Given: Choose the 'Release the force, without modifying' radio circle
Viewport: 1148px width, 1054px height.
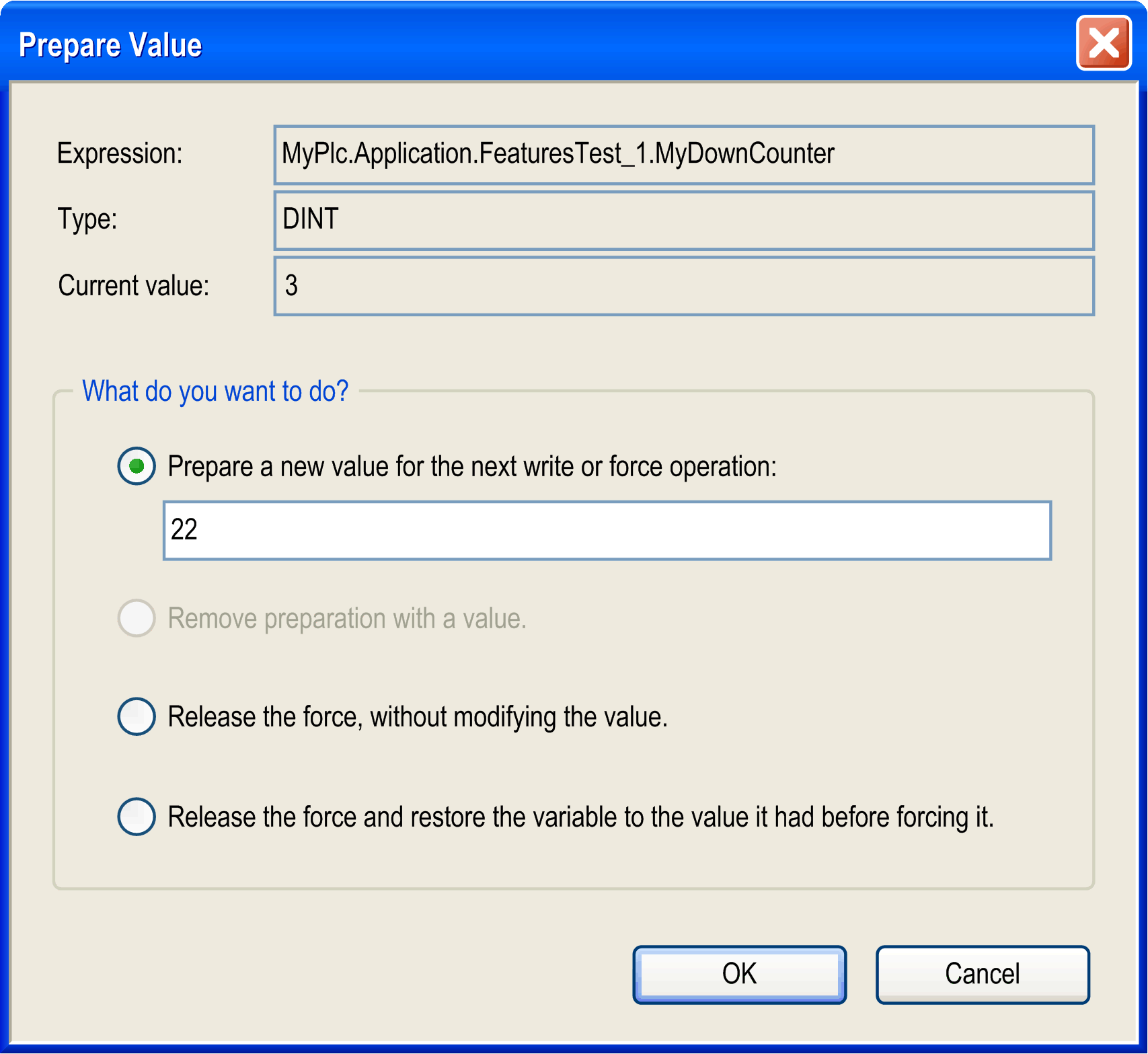Looking at the screenshot, I should click(x=137, y=716).
